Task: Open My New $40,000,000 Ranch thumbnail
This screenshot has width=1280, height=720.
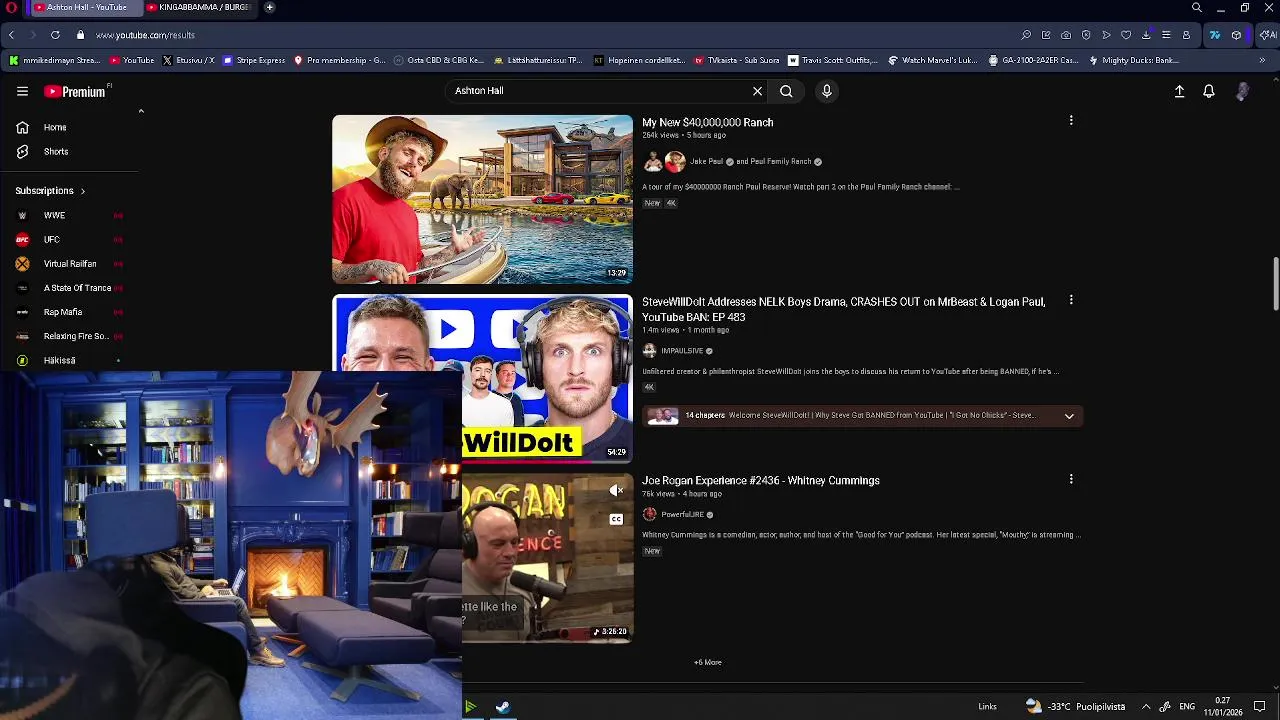Action: (482, 199)
